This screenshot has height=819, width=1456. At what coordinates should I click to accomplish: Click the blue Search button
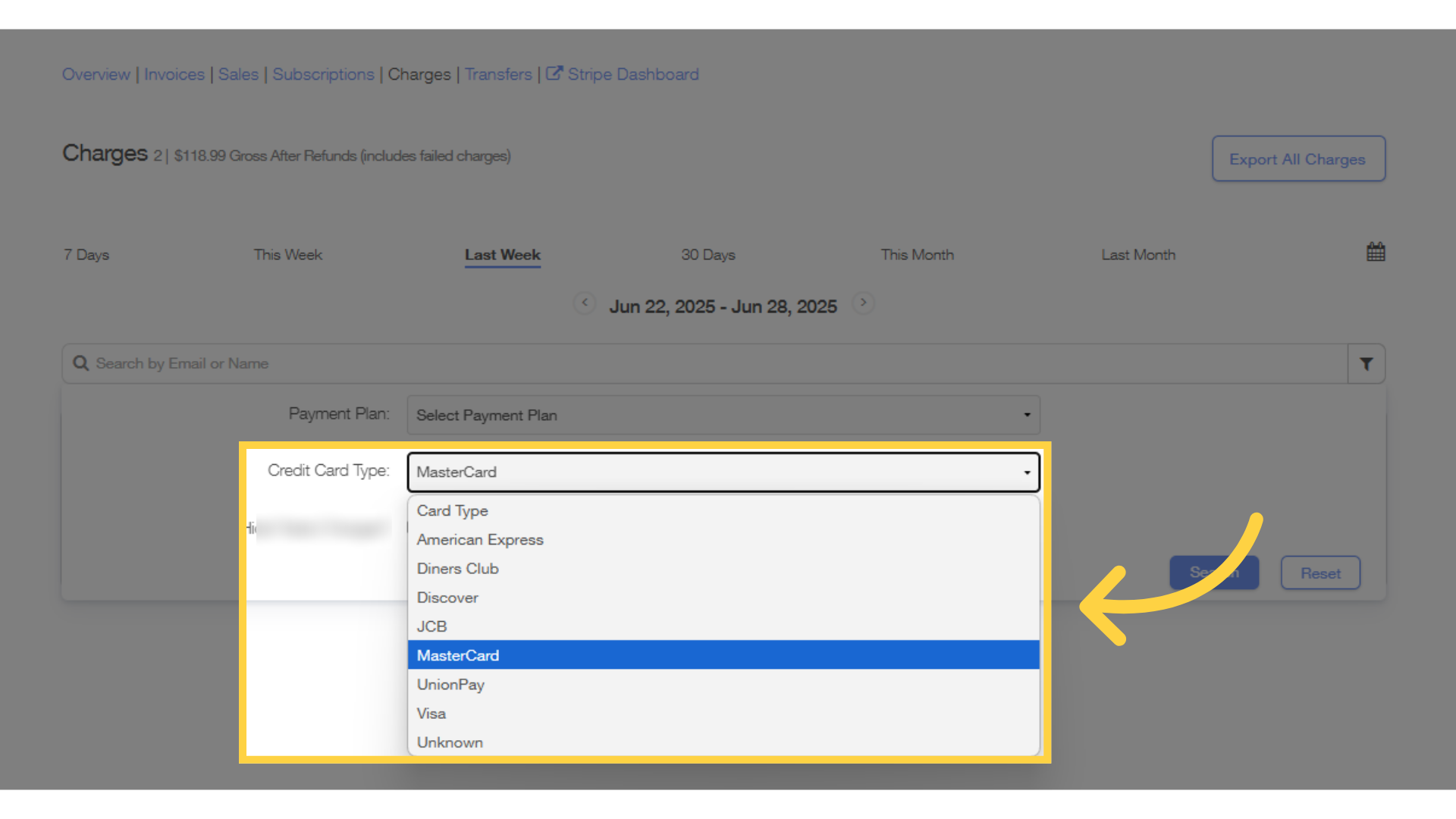[x=1214, y=573]
